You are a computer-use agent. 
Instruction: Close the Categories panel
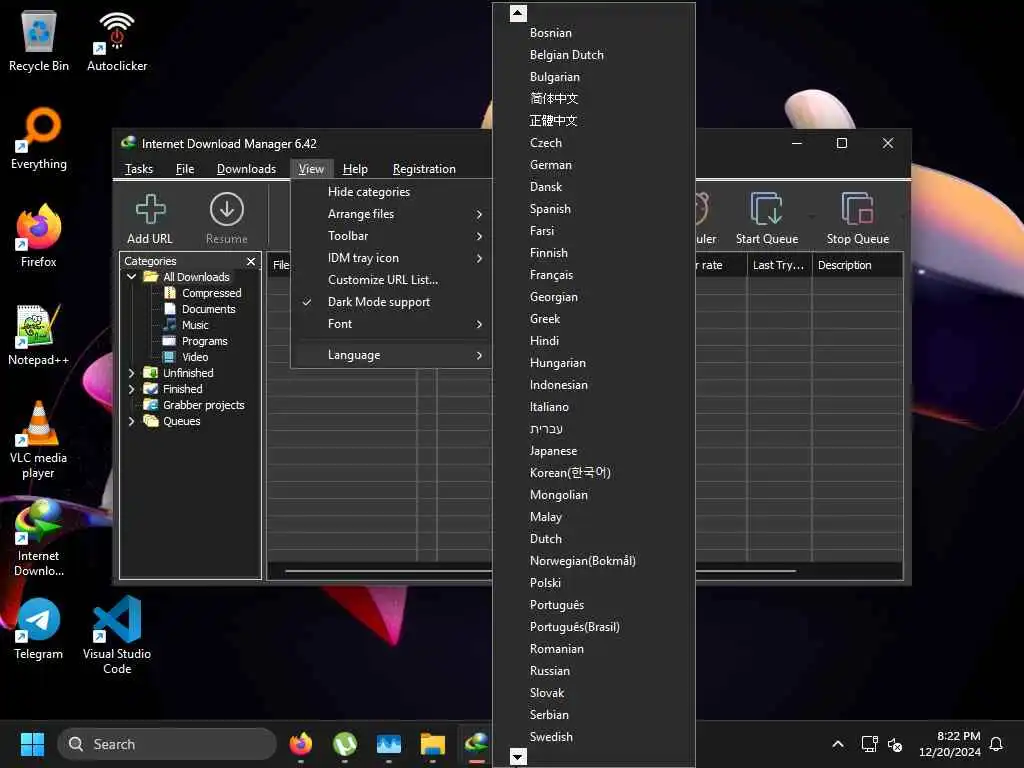point(251,261)
